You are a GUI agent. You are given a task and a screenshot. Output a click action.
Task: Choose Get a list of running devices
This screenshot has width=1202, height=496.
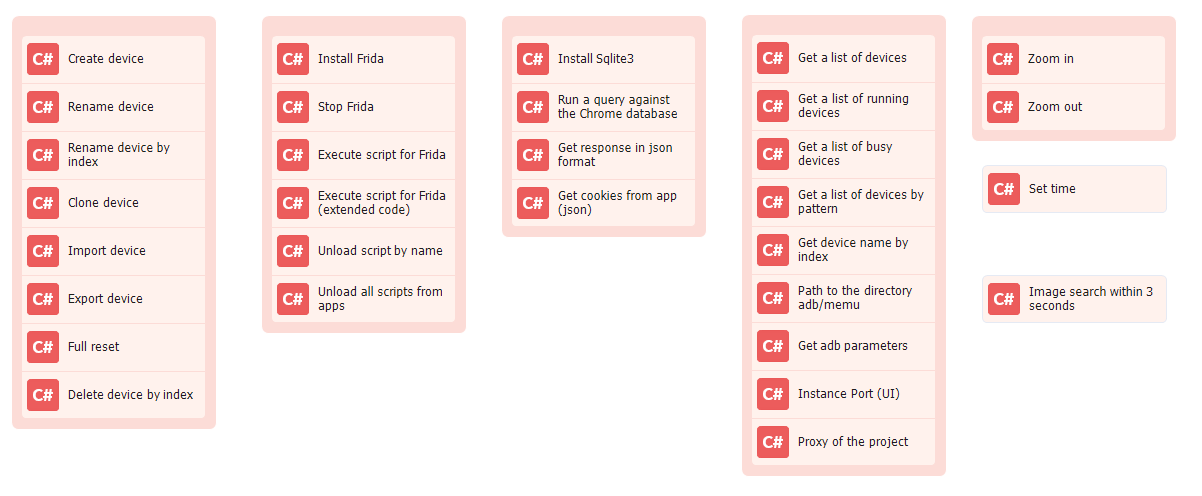tap(844, 106)
